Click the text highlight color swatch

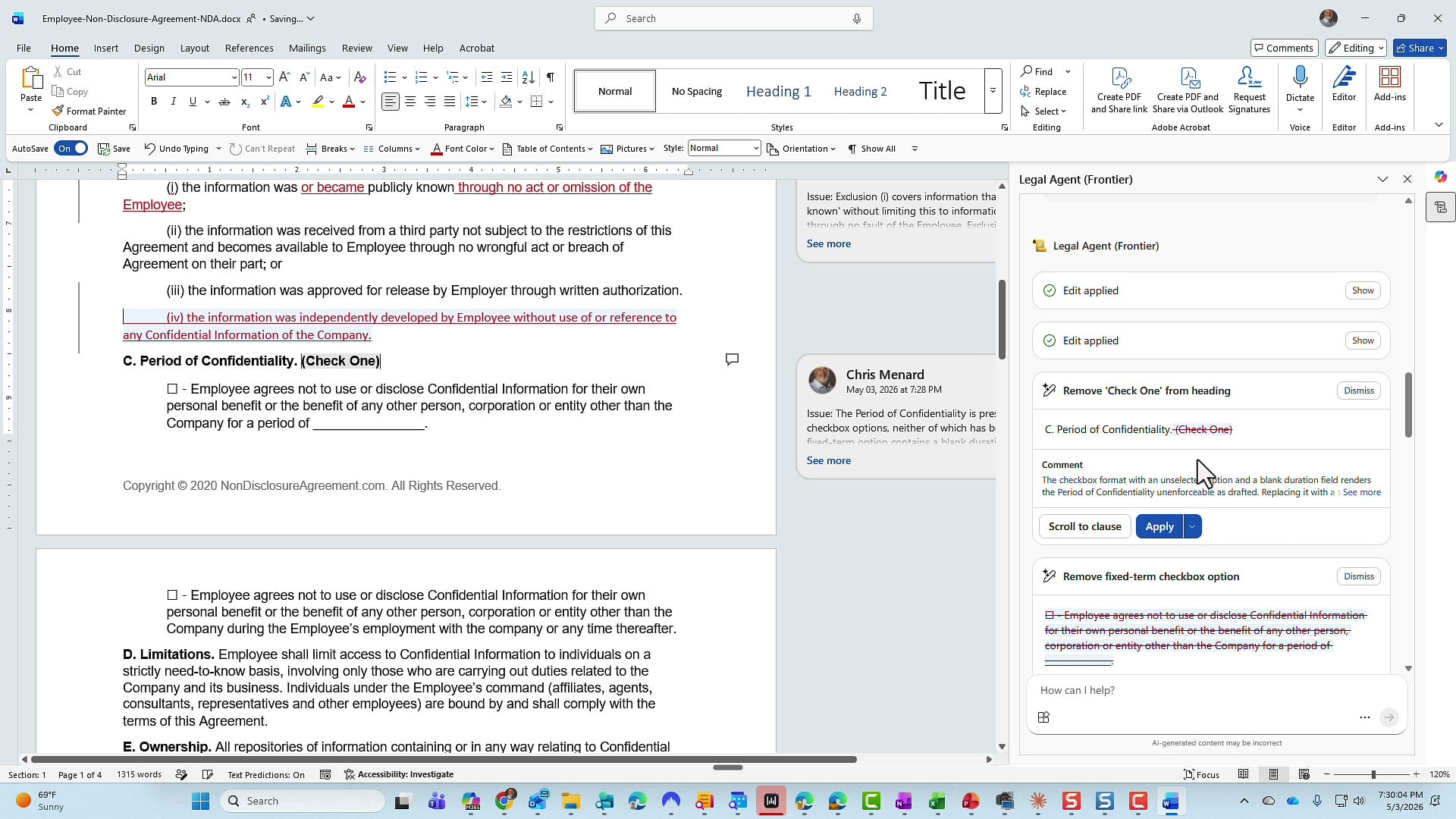(318, 102)
